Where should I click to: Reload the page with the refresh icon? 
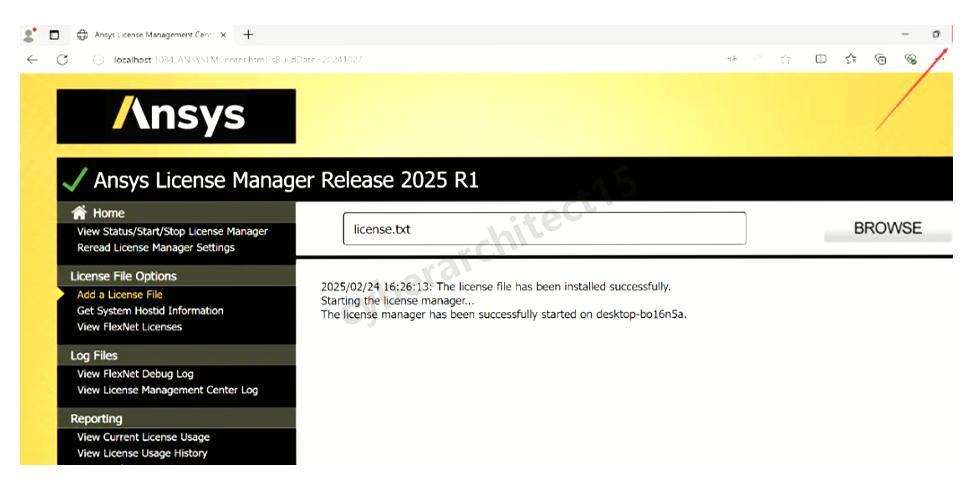coord(62,60)
